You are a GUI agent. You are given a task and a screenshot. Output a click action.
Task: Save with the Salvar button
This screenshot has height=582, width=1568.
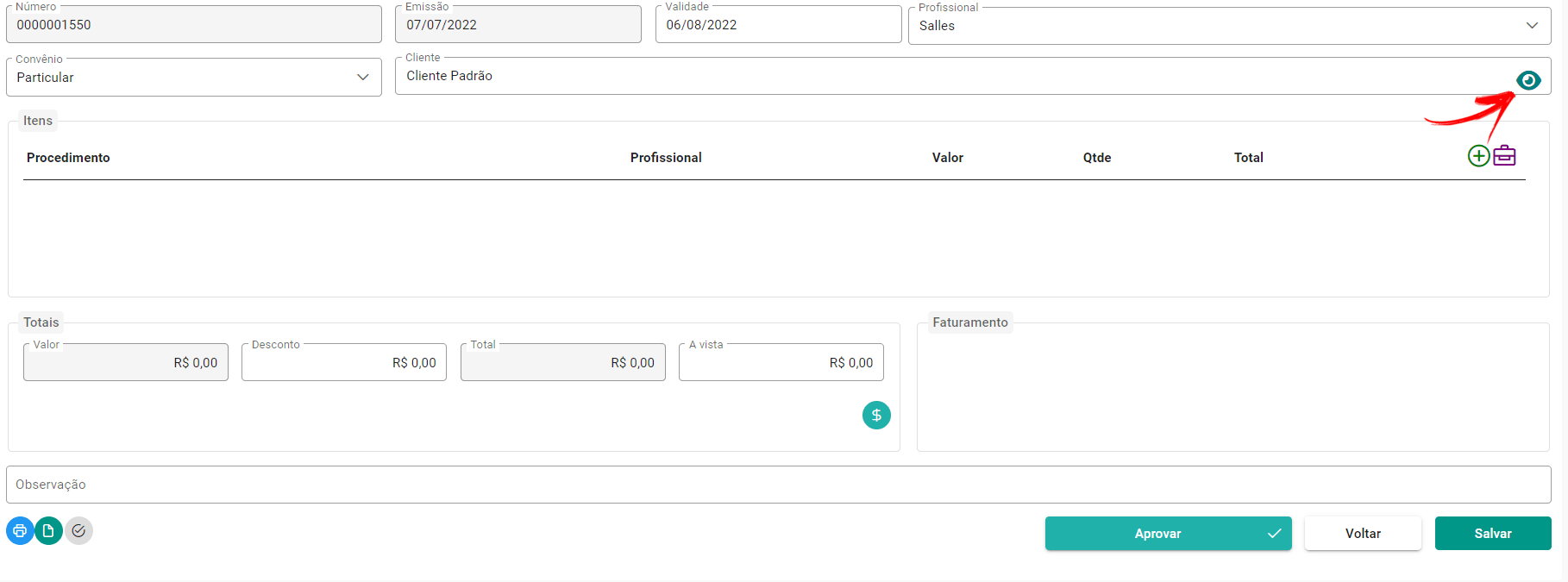tap(1493, 534)
